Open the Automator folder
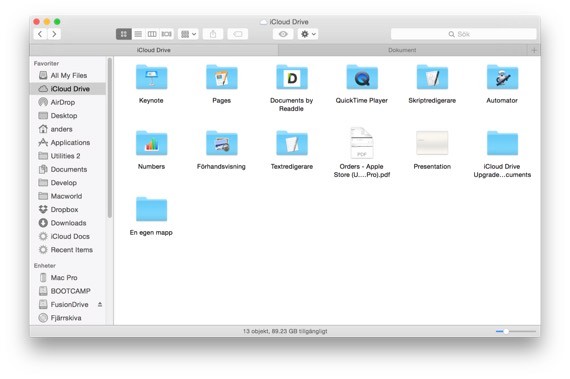570x379 pixels. pyautogui.click(x=502, y=77)
